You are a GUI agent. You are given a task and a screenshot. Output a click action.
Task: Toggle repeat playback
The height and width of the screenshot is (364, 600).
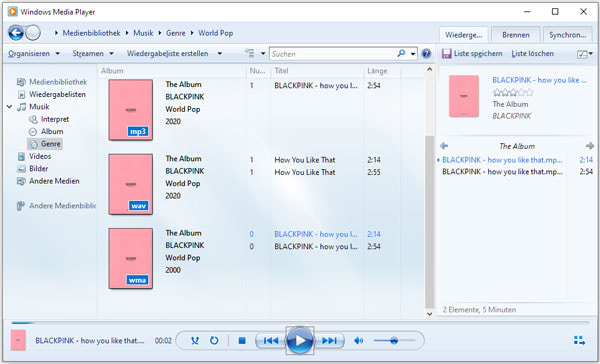(x=214, y=340)
